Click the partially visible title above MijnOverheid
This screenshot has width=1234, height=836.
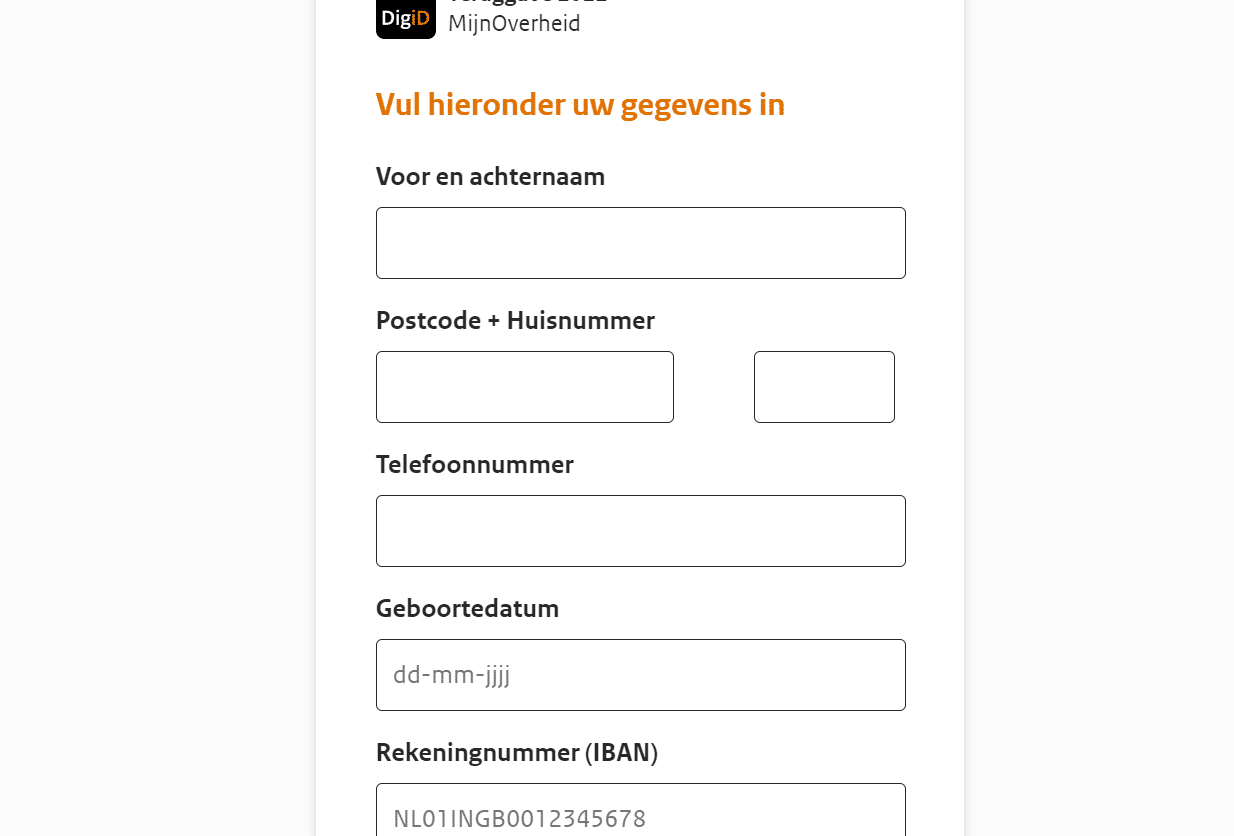[527, 3]
